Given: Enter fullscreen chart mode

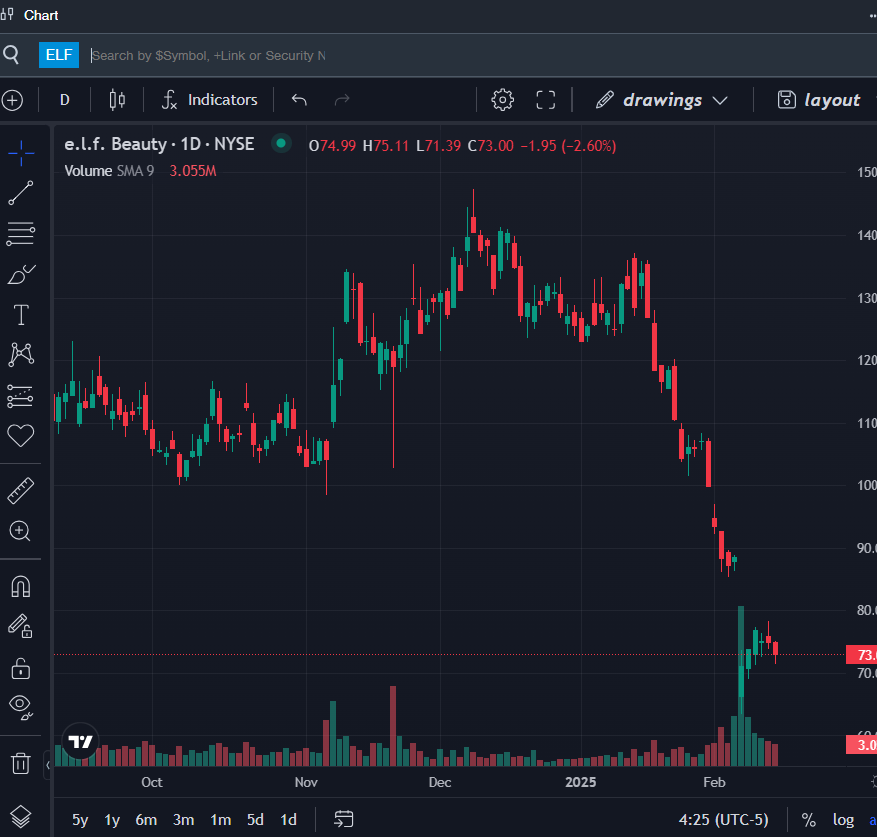Looking at the screenshot, I should [545, 100].
